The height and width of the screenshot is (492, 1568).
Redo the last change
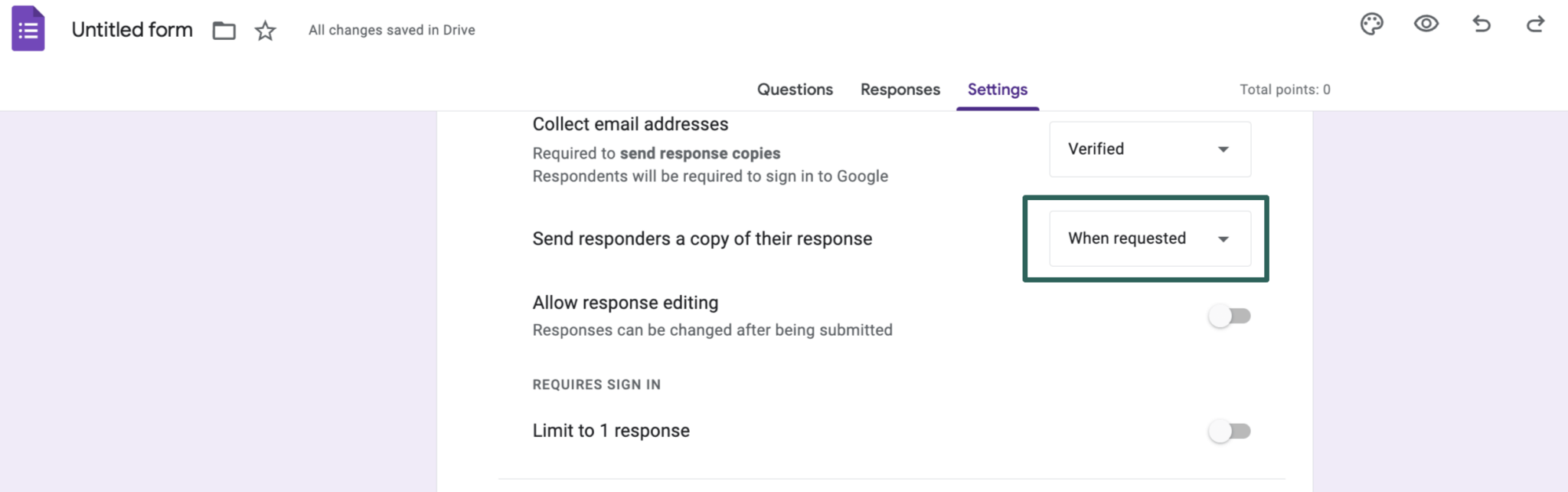point(1536,25)
